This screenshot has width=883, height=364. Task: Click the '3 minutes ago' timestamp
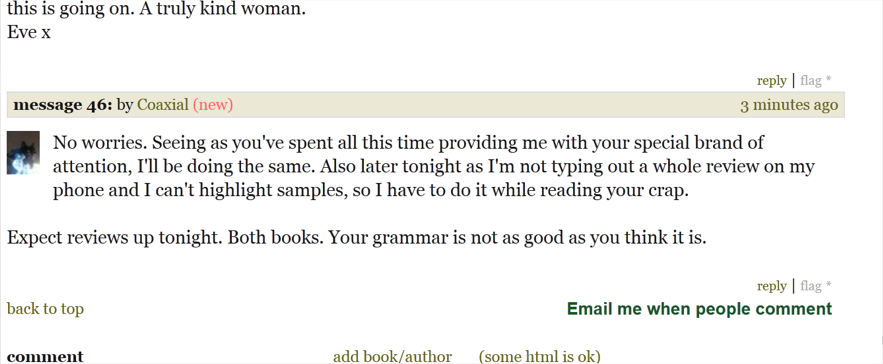pos(789,105)
